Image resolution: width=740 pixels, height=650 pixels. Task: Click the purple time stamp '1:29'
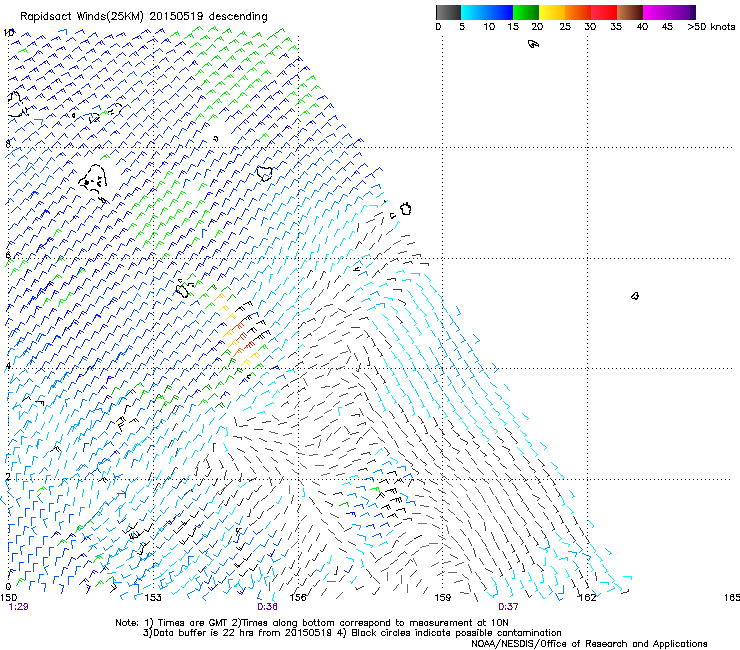[18, 607]
